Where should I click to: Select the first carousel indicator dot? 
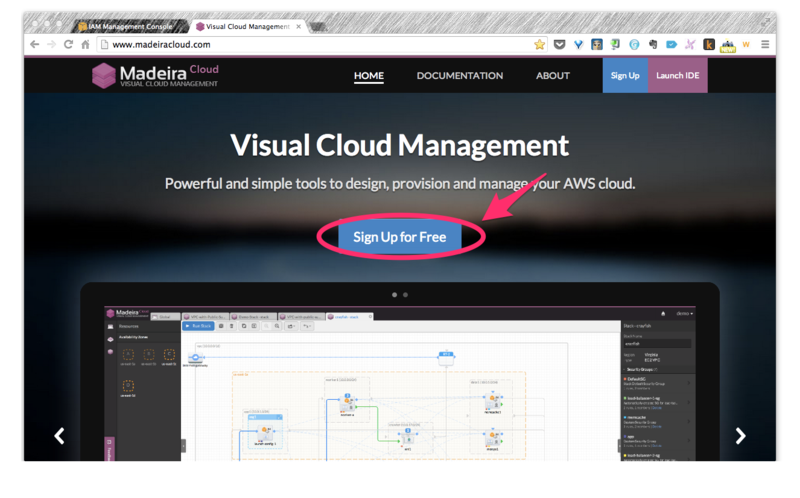click(394, 295)
